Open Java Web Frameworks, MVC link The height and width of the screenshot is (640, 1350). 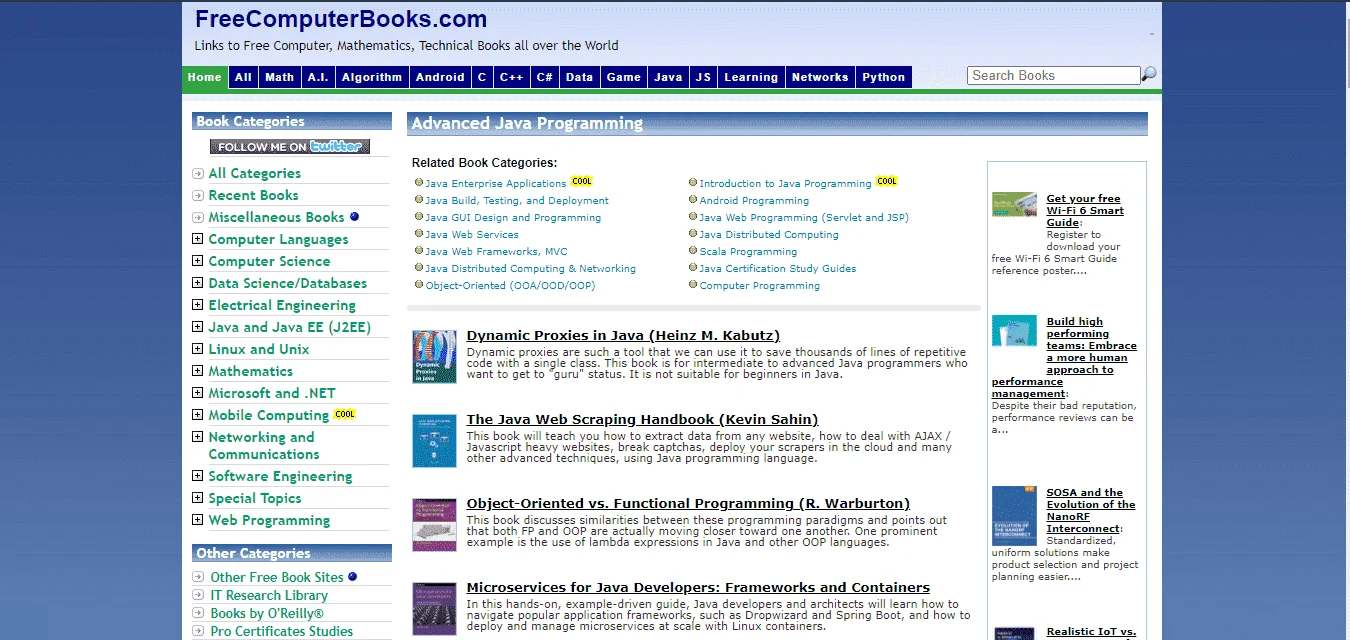click(496, 252)
